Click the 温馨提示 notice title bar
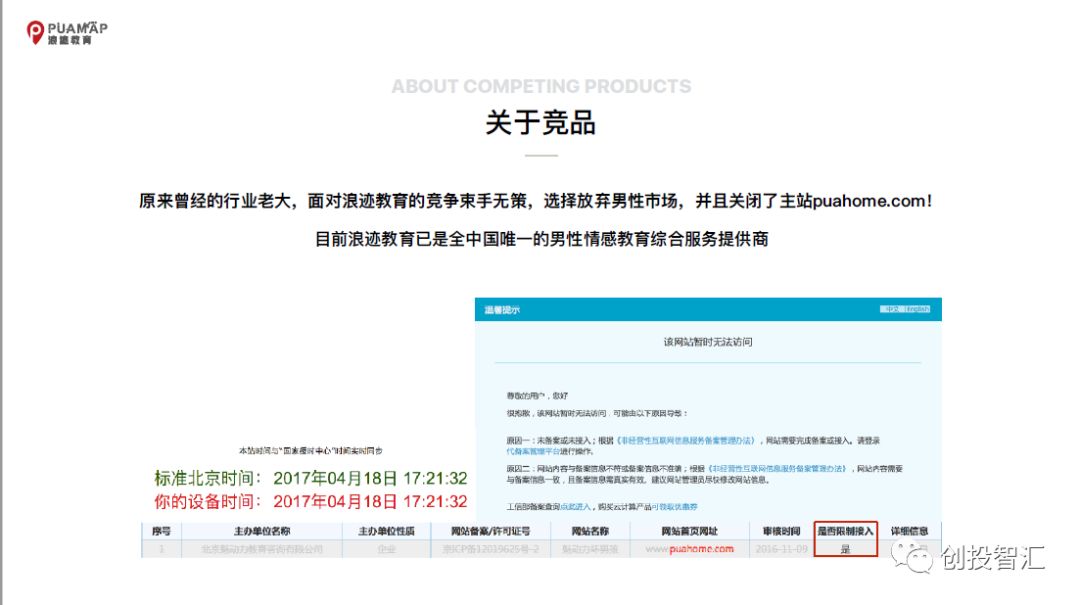 503,309
